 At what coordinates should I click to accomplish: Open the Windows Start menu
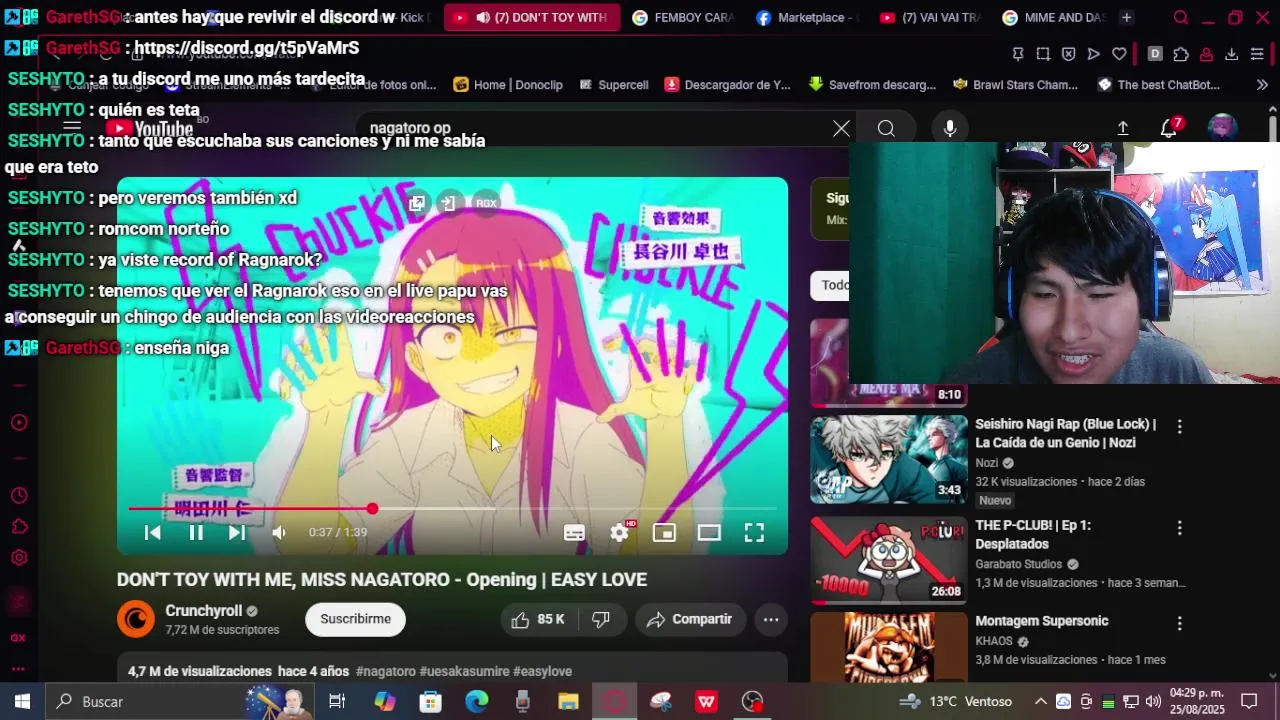[22, 702]
